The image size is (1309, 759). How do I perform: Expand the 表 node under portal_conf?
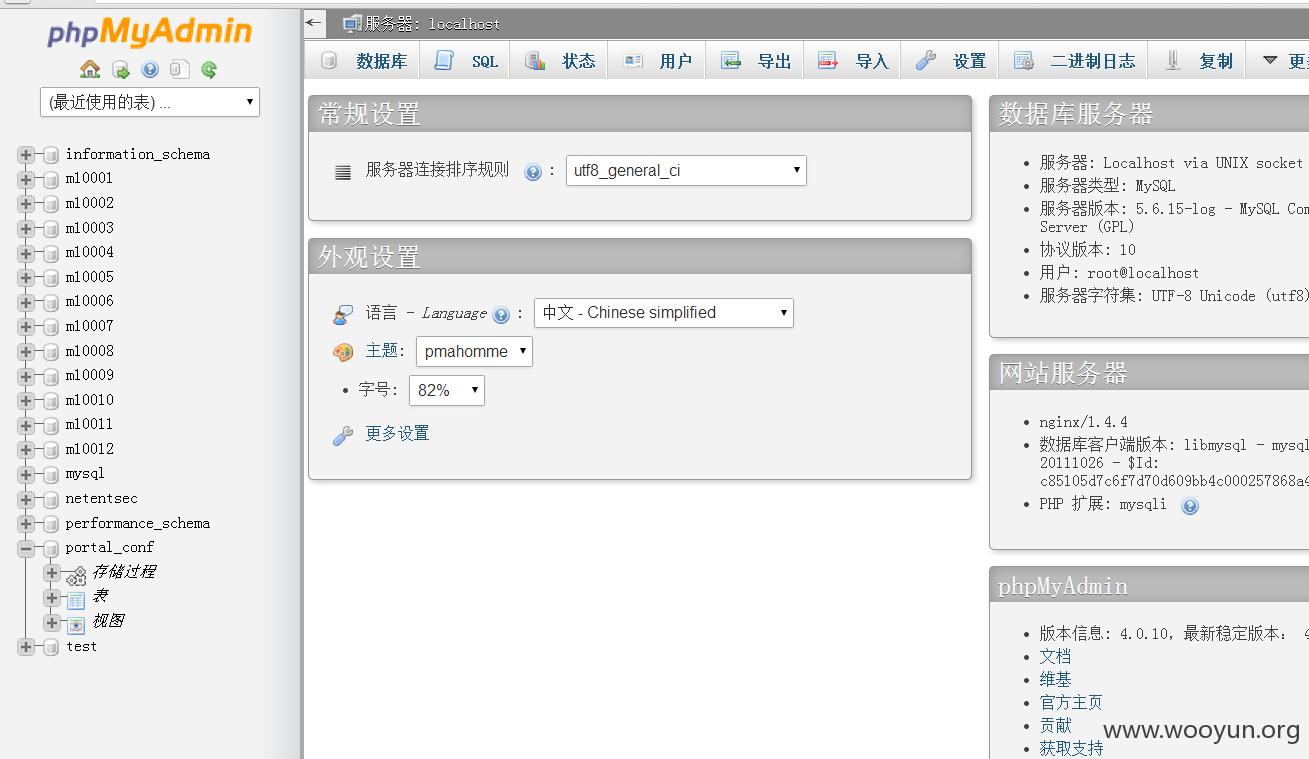[x=52, y=598]
